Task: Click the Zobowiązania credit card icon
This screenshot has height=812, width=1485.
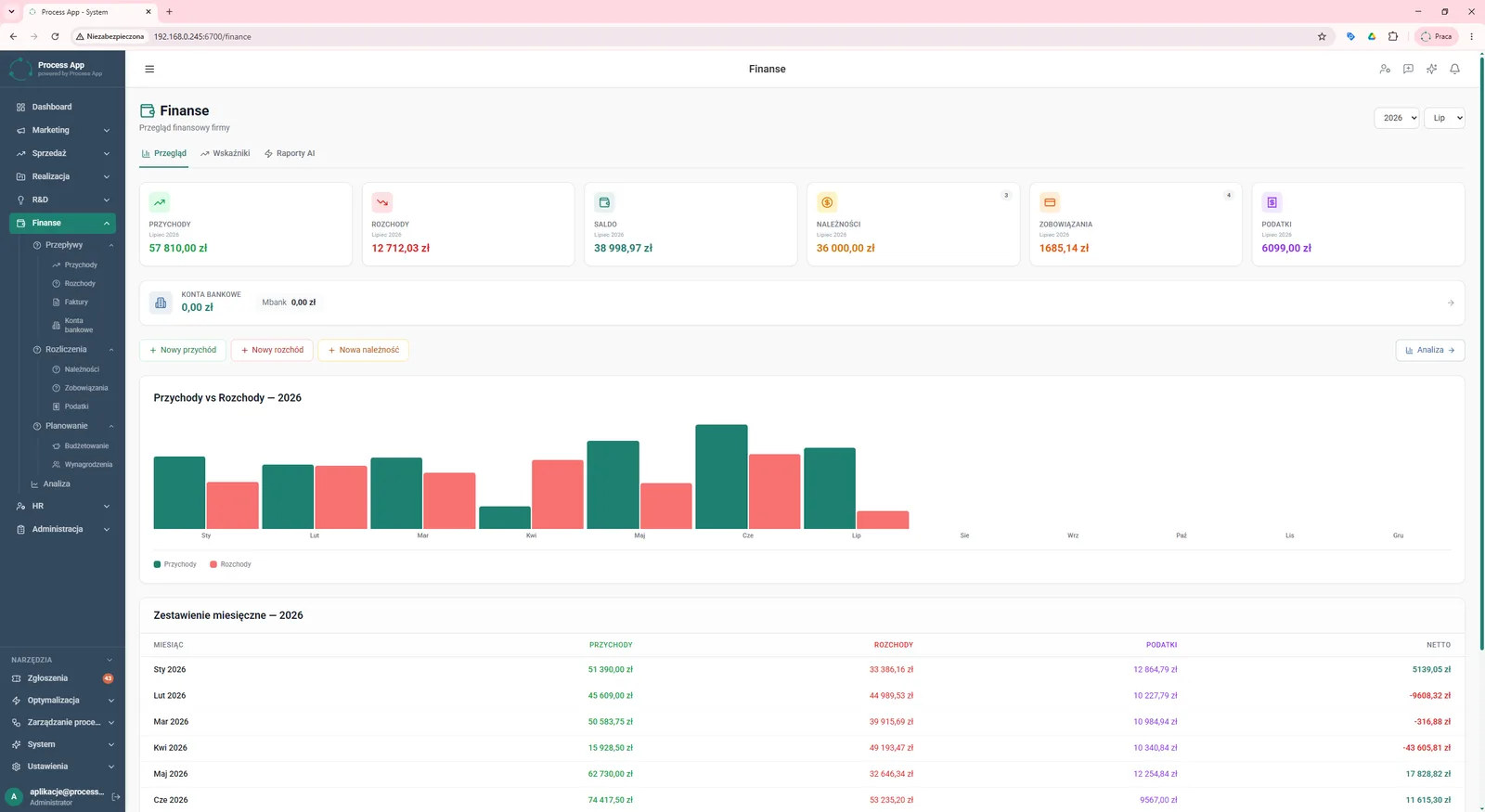Action: pyautogui.click(x=1050, y=202)
